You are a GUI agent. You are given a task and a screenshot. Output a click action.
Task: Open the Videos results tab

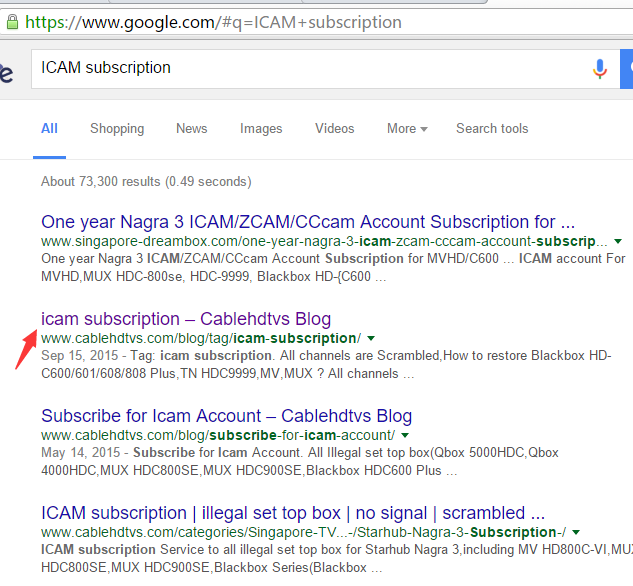pyautogui.click(x=335, y=128)
